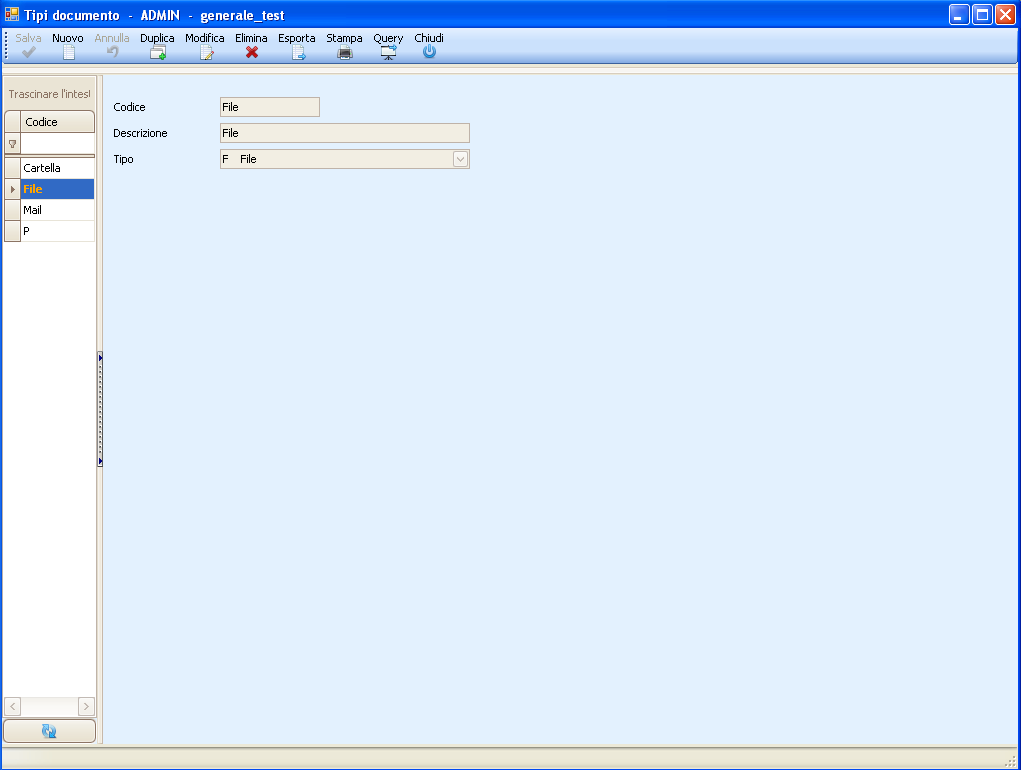Print with the Stampa icon
The width and height of the screenshot is (1021, 770).
click(x=345, y=53)
